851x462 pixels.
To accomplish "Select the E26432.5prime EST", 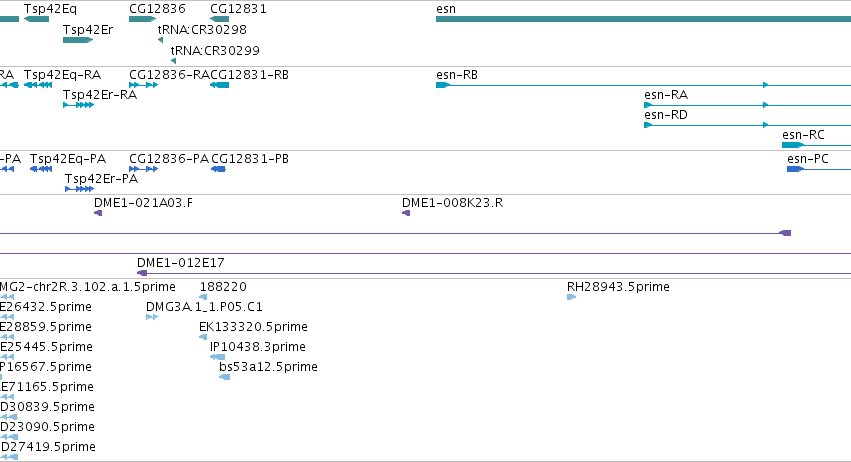I will tap(7, 317).
